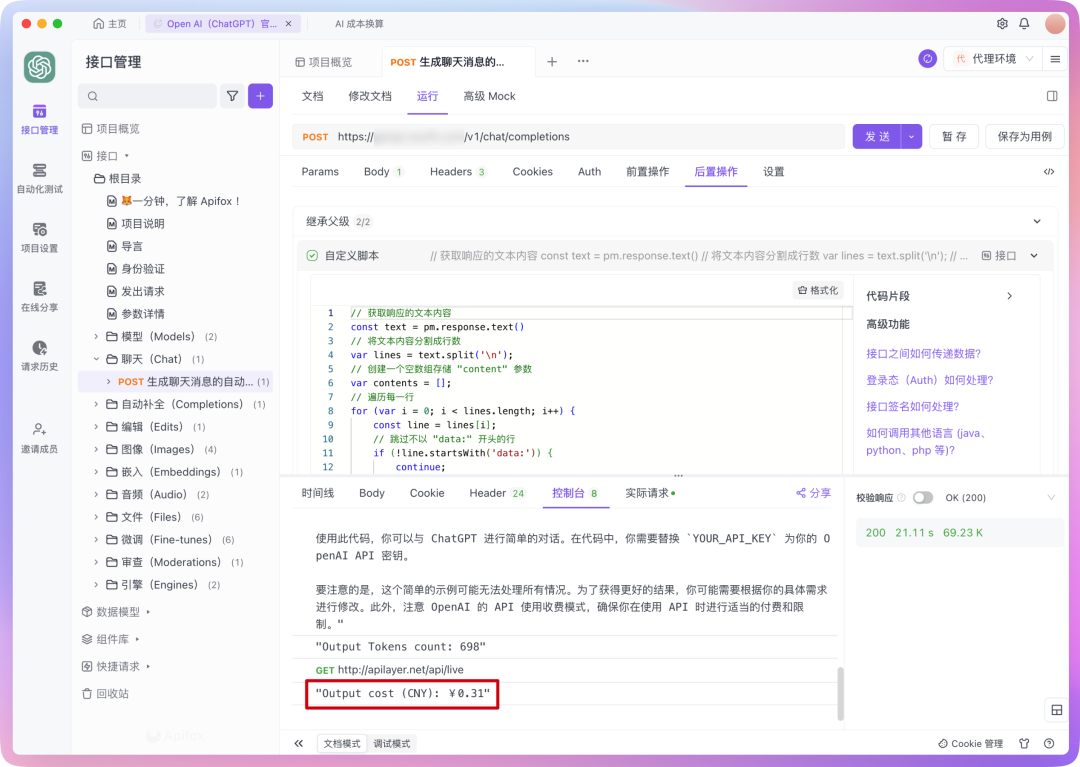Screen dimensions: 1080x767
Task: Open the dropdown arrow next to 发送
Action: click(x=911, y=137)
